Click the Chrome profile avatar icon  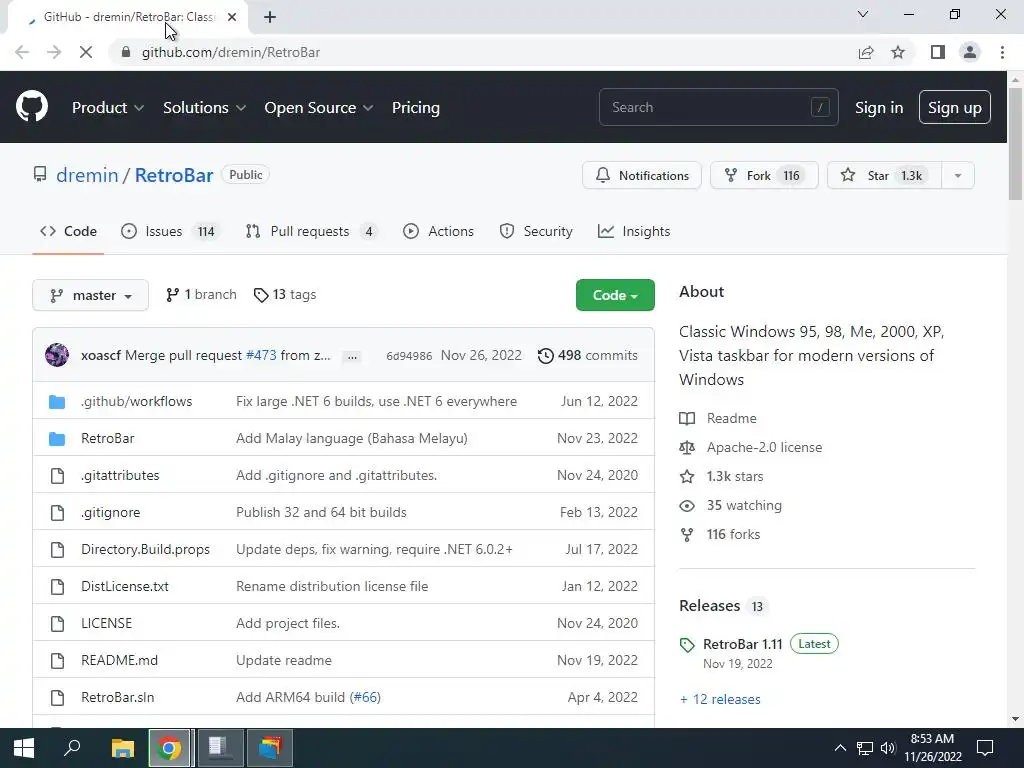coord(970,52)
